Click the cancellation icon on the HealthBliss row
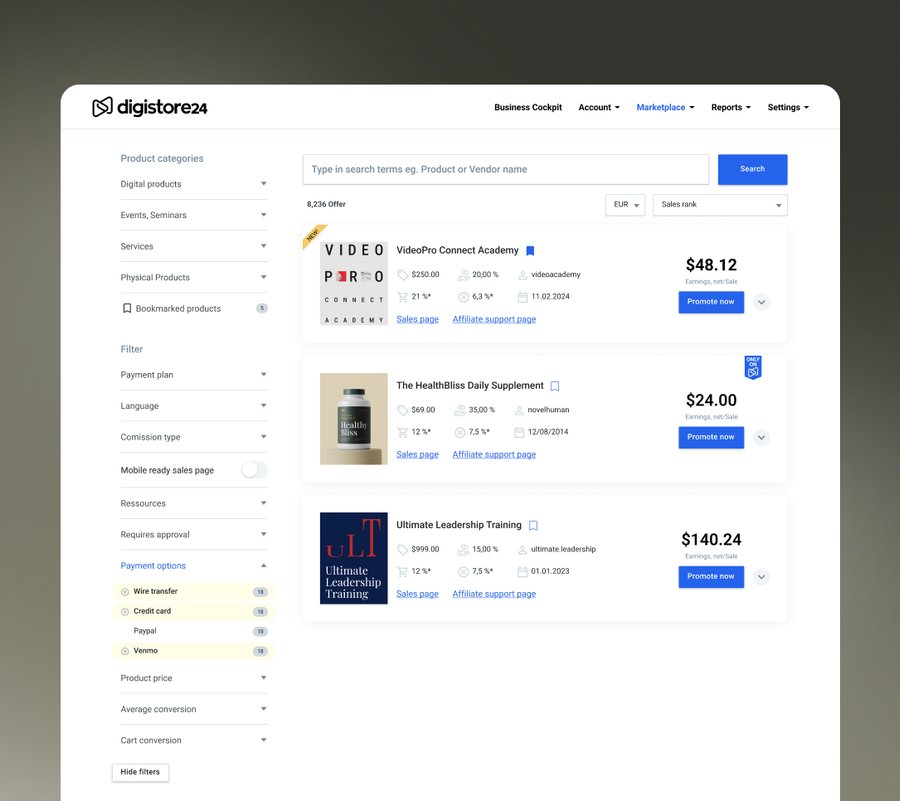Screen dimensions: 900x801 point(460,432)
